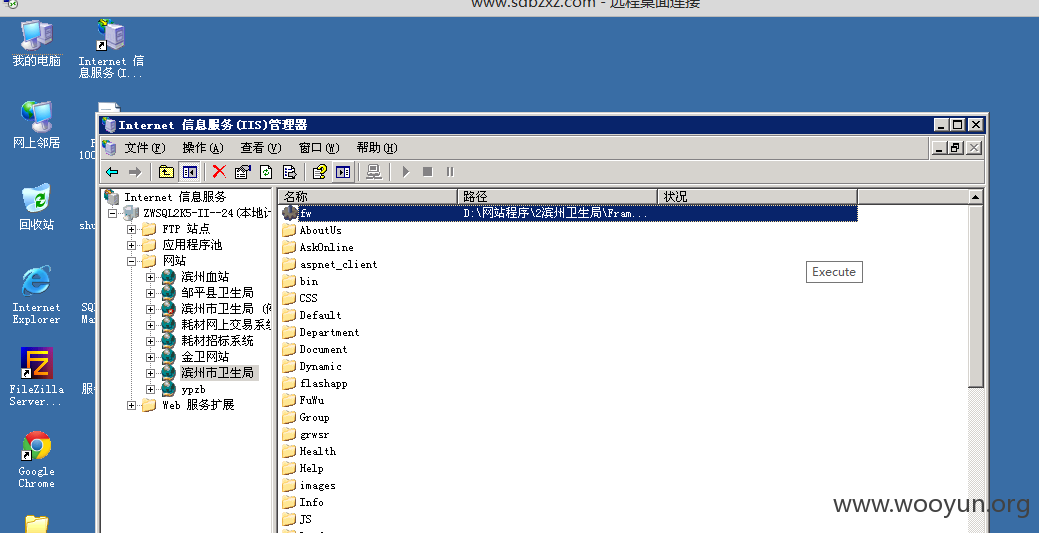This screenshot has height=533, width=1039.
Task: Launch Google Chrome desktop icon
Action: pyautogui.click(x=36, y=460)
